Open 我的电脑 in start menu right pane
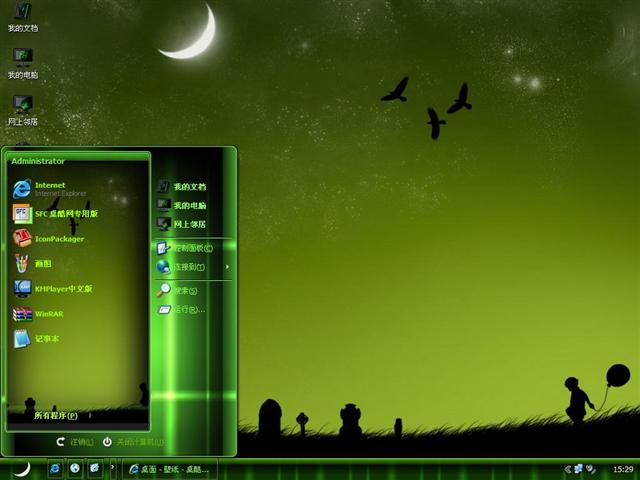640x480 pixels. pos(182,205)
